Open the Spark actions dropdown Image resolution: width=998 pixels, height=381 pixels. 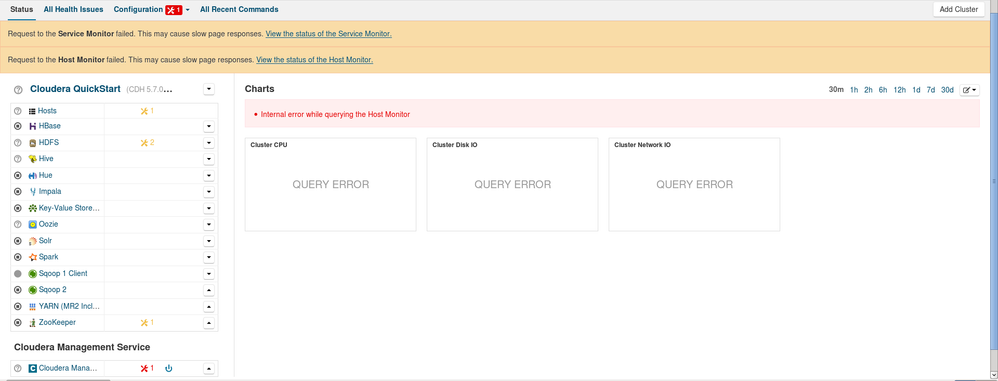209,257
